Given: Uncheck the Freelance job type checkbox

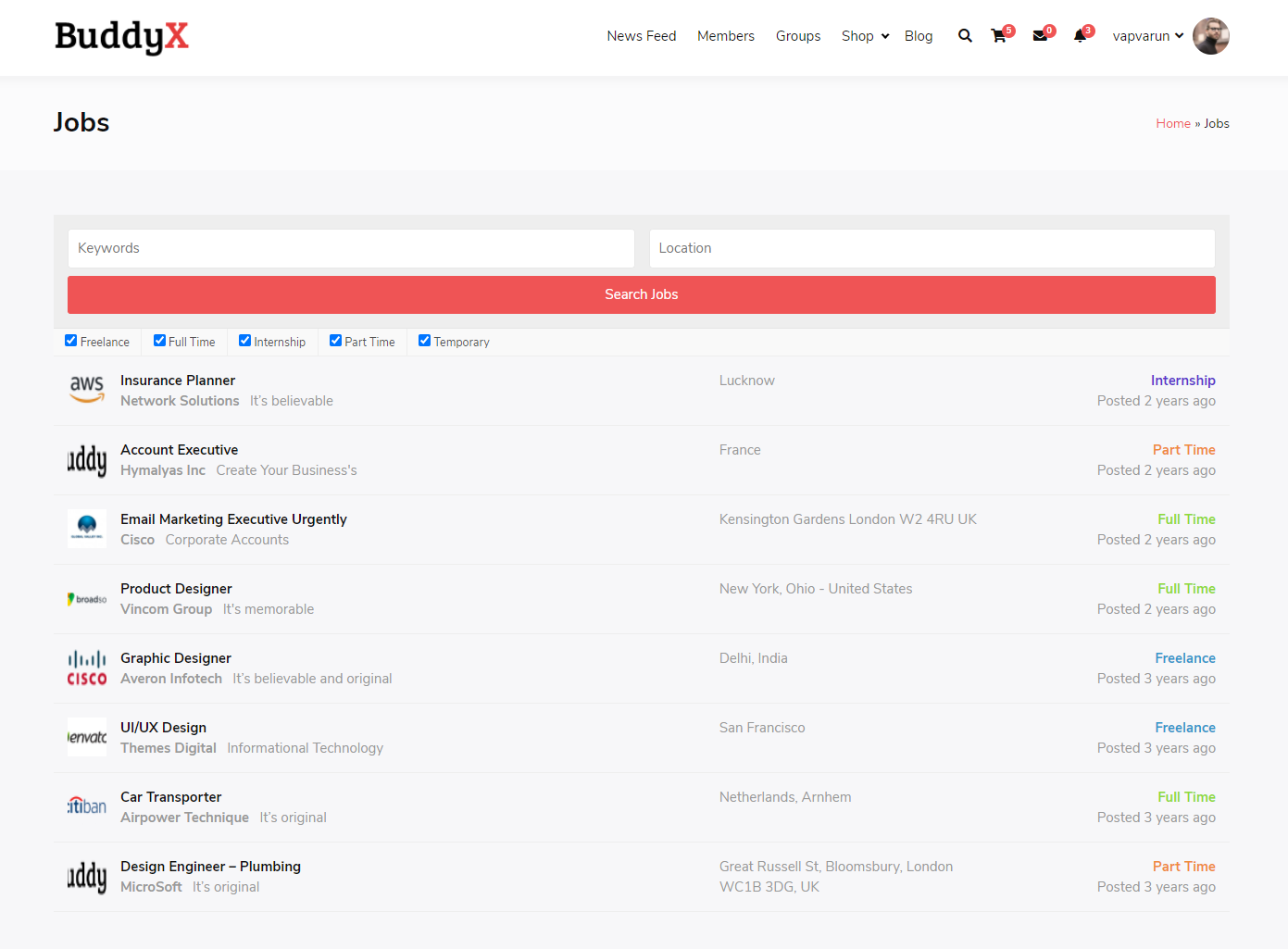Looking at the screenshot, I should [x=71, y=341].
